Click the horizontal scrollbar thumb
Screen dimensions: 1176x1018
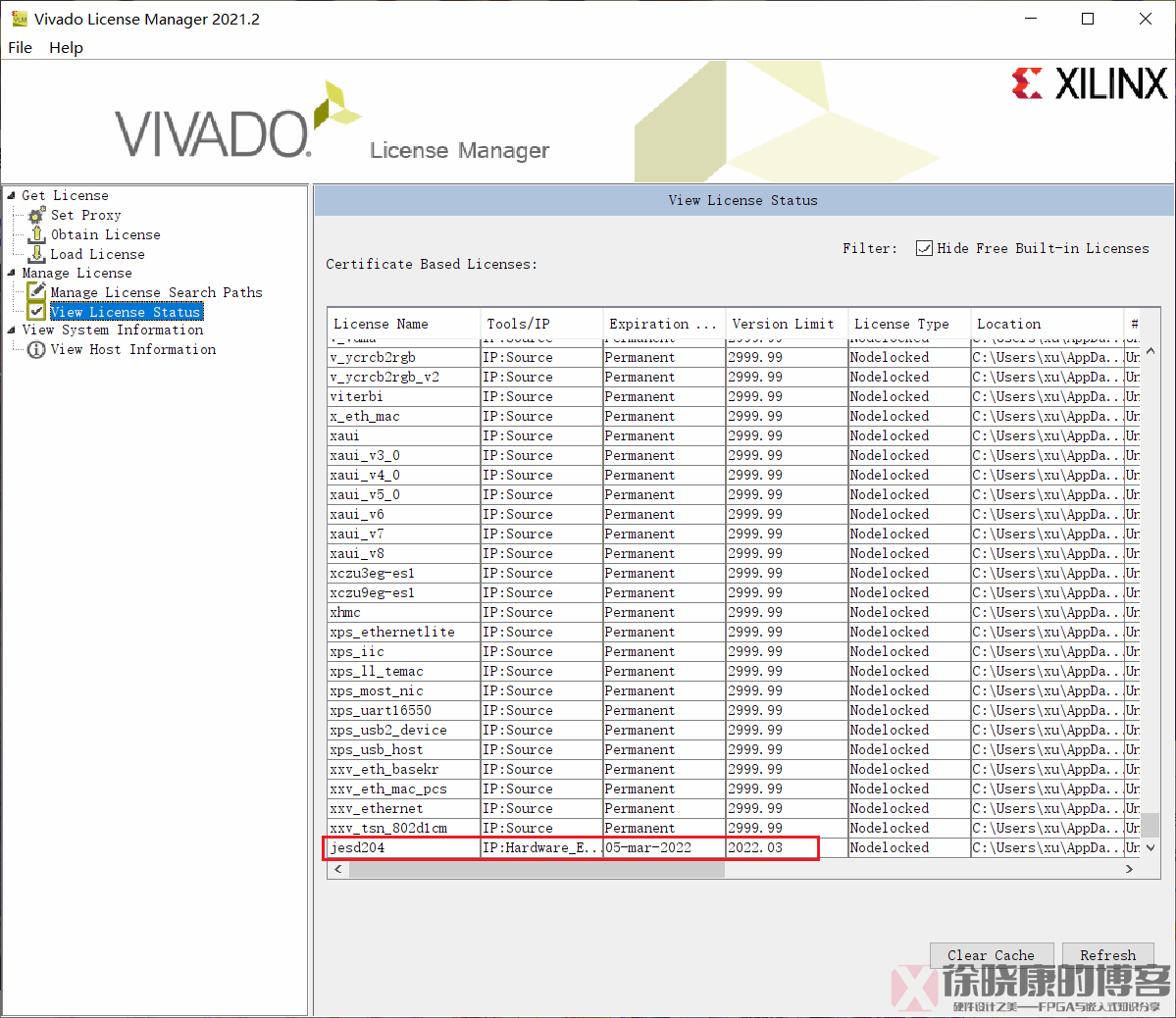coord(537,869)
